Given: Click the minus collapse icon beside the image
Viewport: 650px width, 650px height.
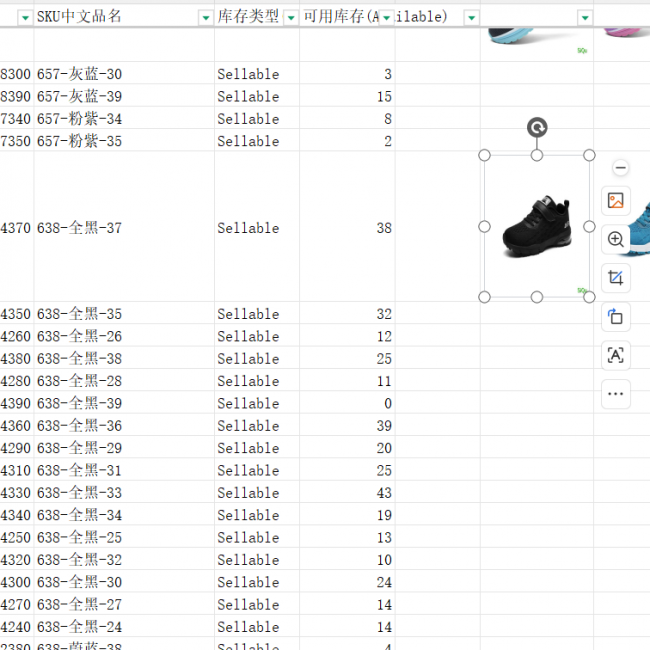Looking at the screenshot, I should [620, 168].
